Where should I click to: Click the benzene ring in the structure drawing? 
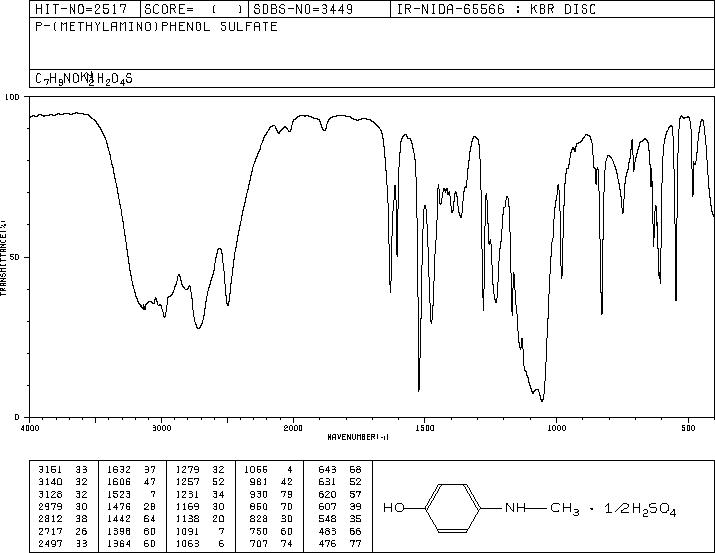click(453, 508)
